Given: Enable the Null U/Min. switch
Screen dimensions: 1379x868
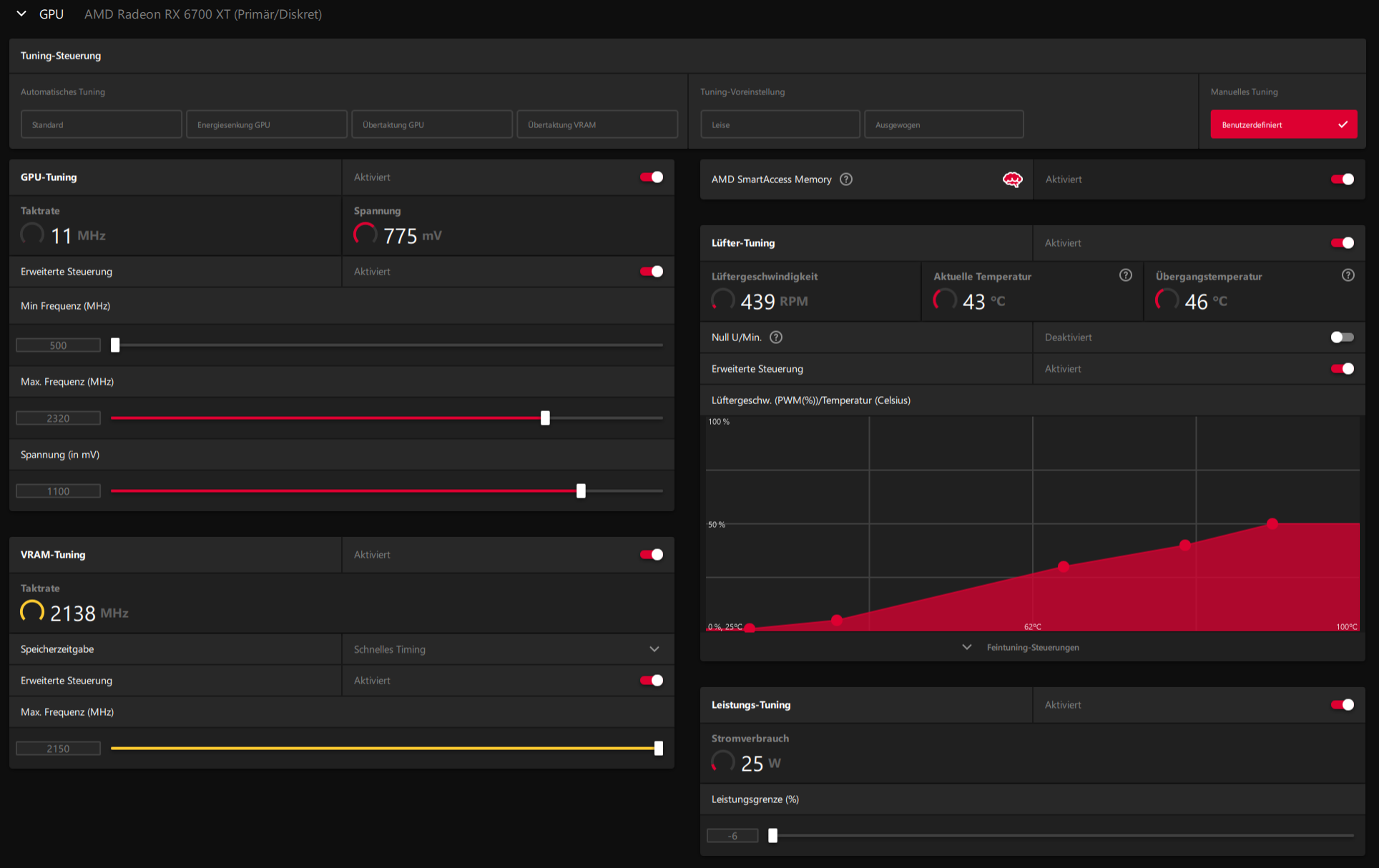Looking at the screenshot, I should (1343, 337).
